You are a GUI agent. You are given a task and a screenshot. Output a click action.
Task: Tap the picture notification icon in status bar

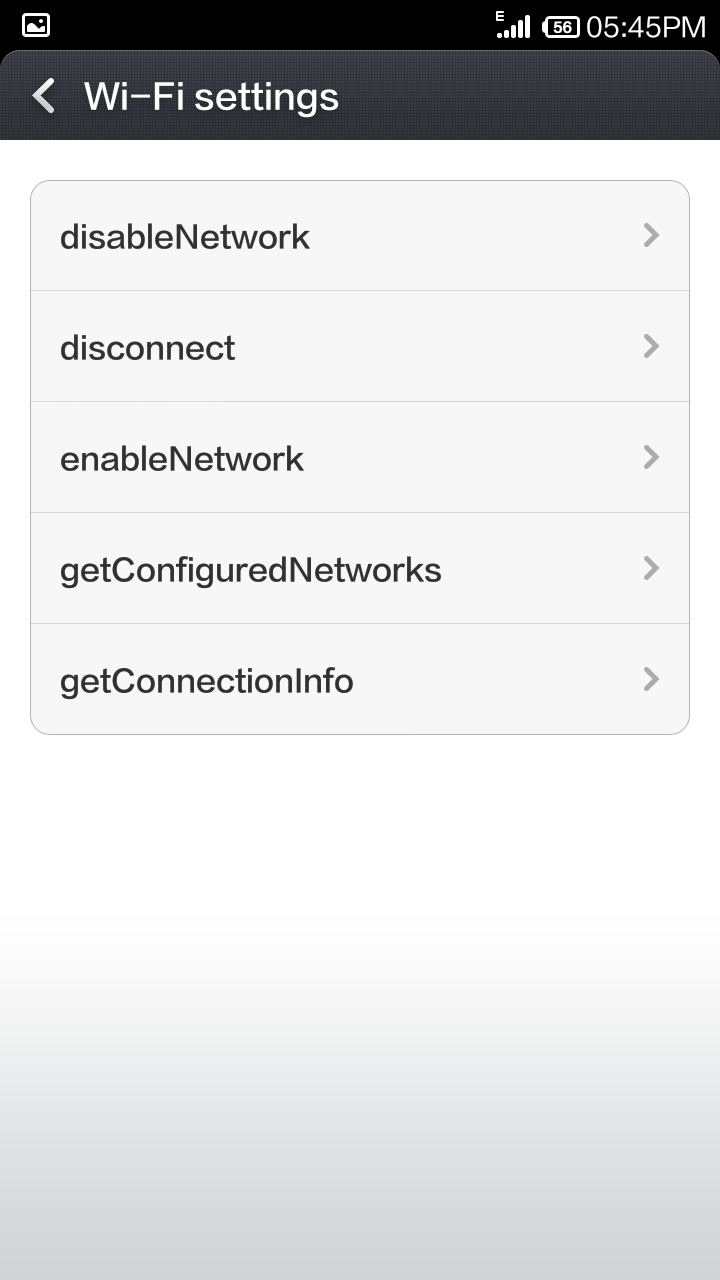[x=36, y=25]
